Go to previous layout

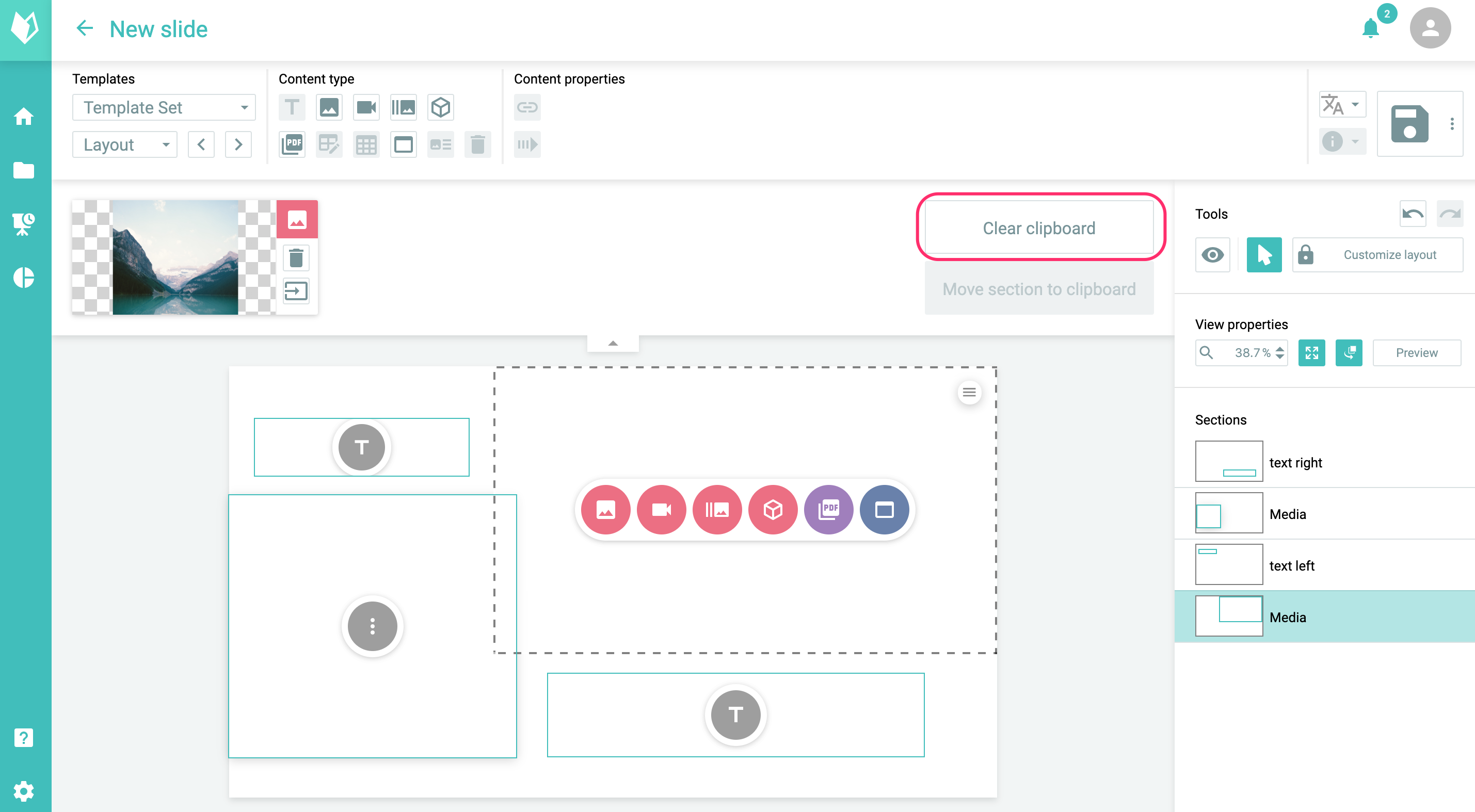click(202, 144)
